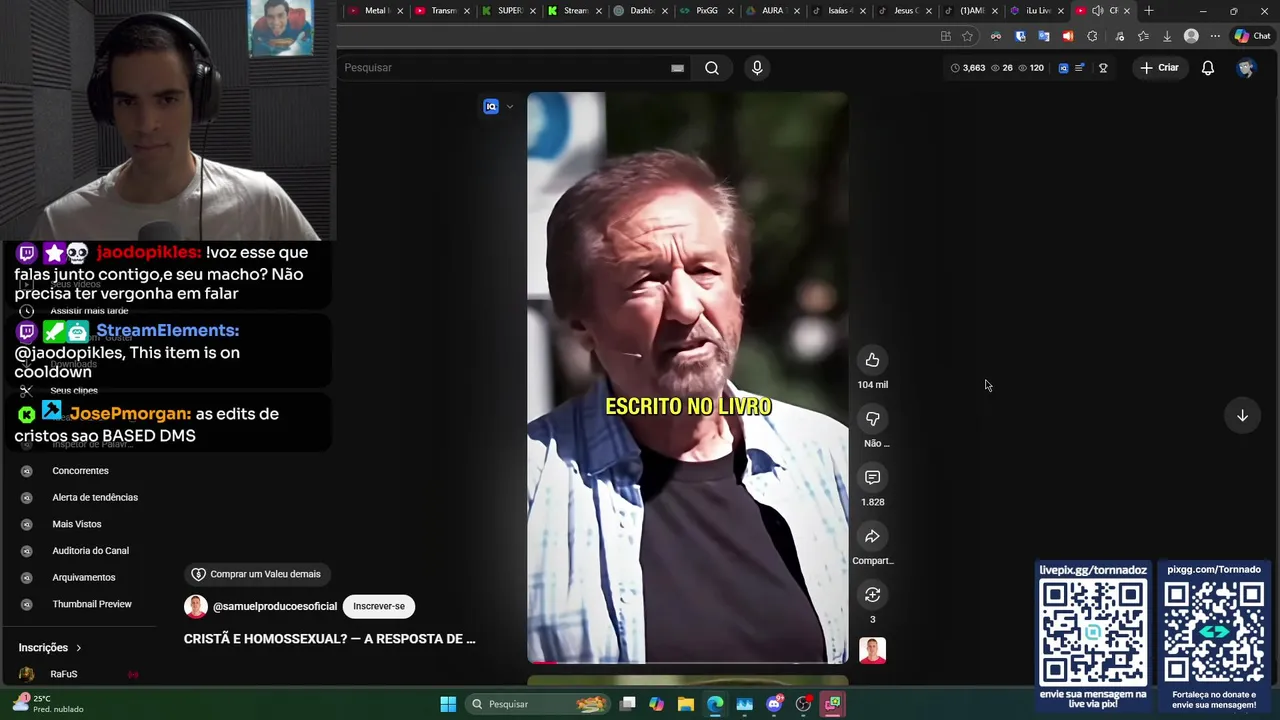This screenshot has height=720, width=1280.
Task: Open Copilot Chat in Edge
Action: 1252,36
